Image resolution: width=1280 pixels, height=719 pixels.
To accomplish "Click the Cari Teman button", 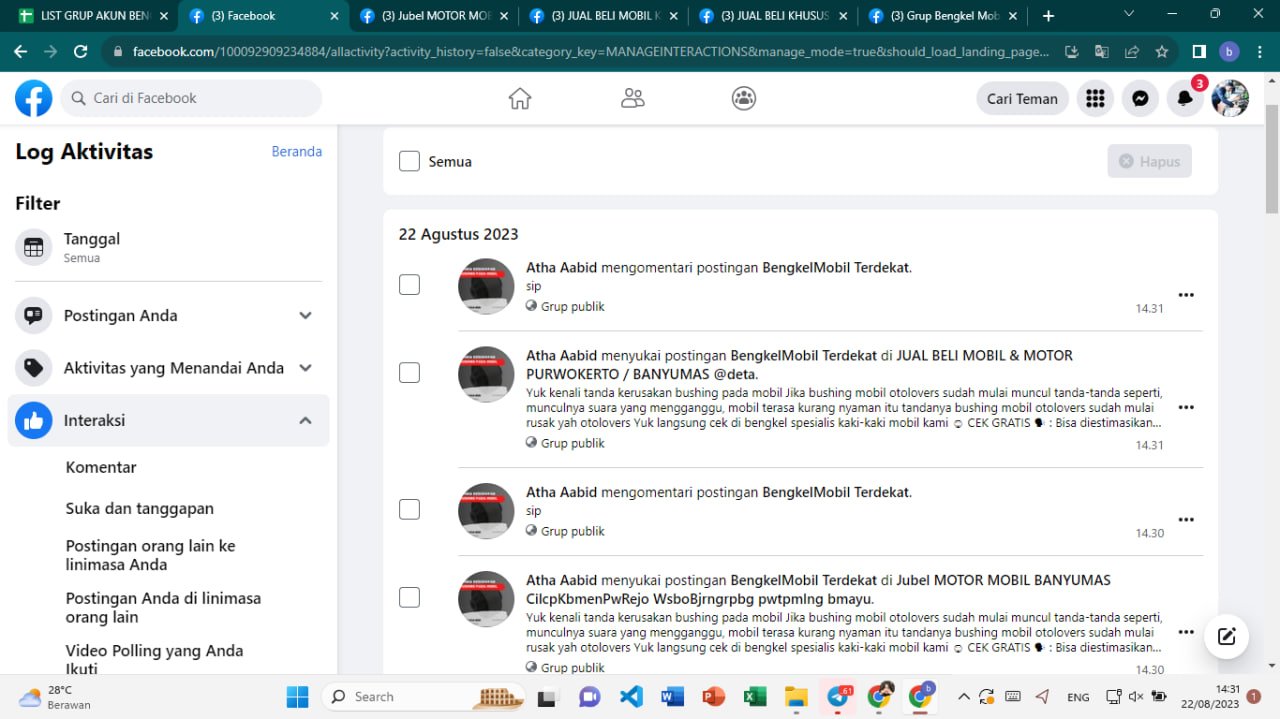I will (1022, 98).
